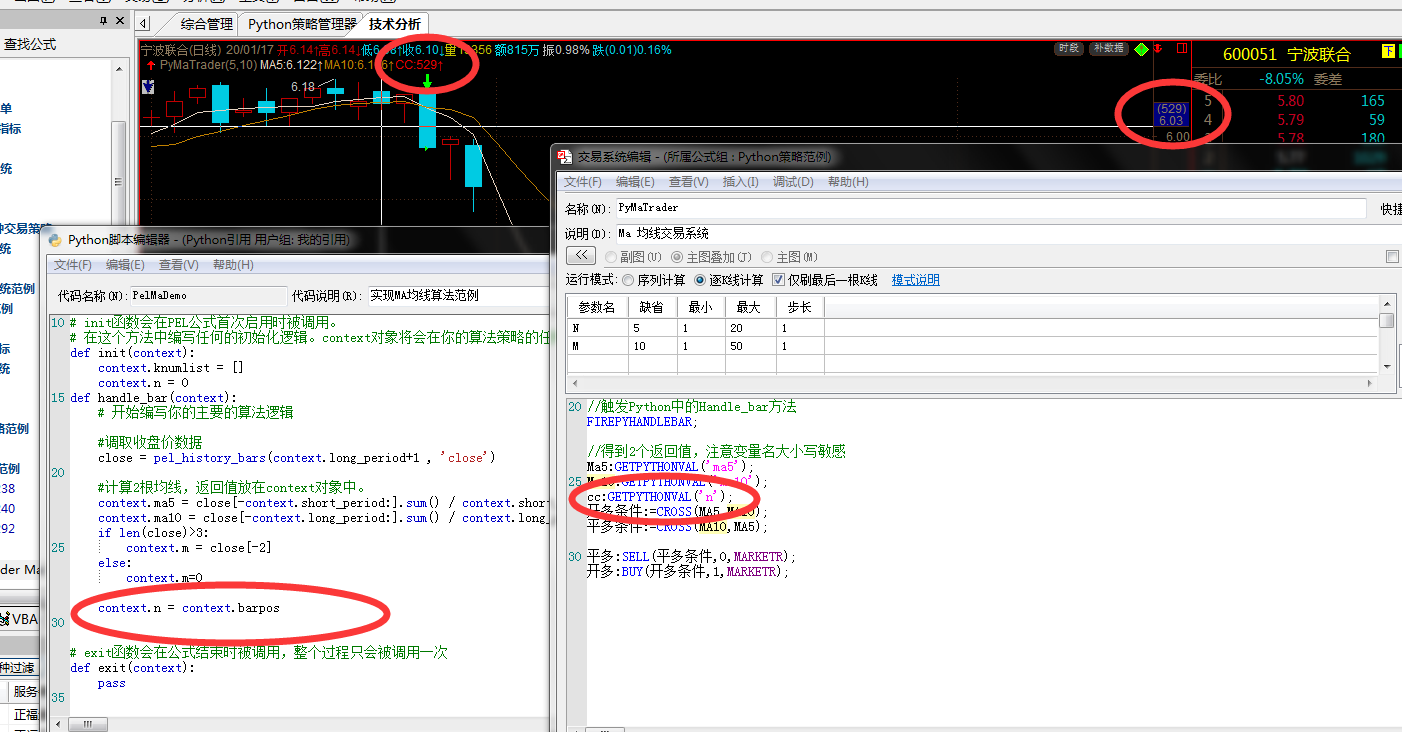Click the 名称(N) field containing PyMaTrader

(990, 208)
